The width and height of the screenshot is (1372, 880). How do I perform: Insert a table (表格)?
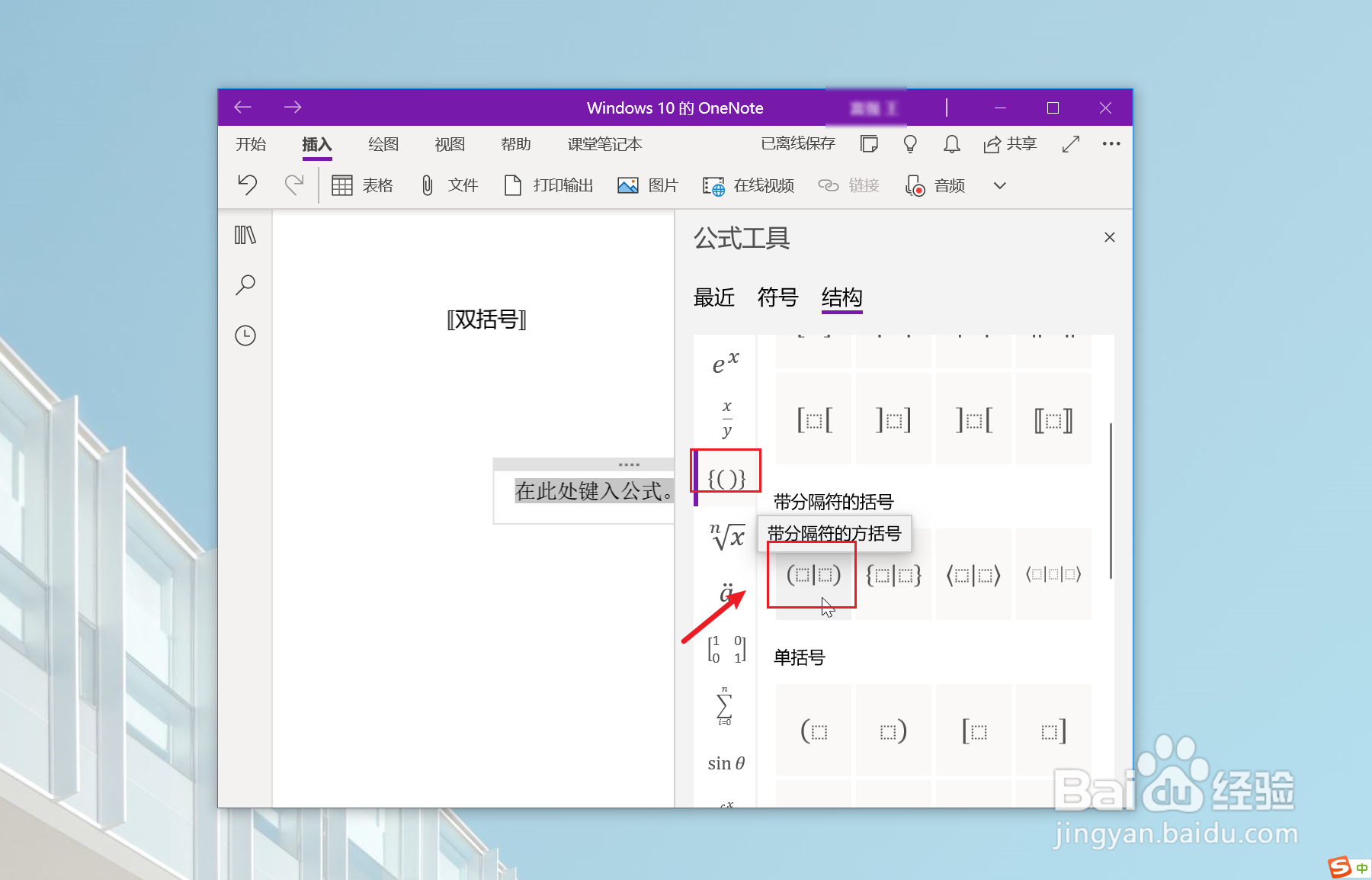(362, 185)
